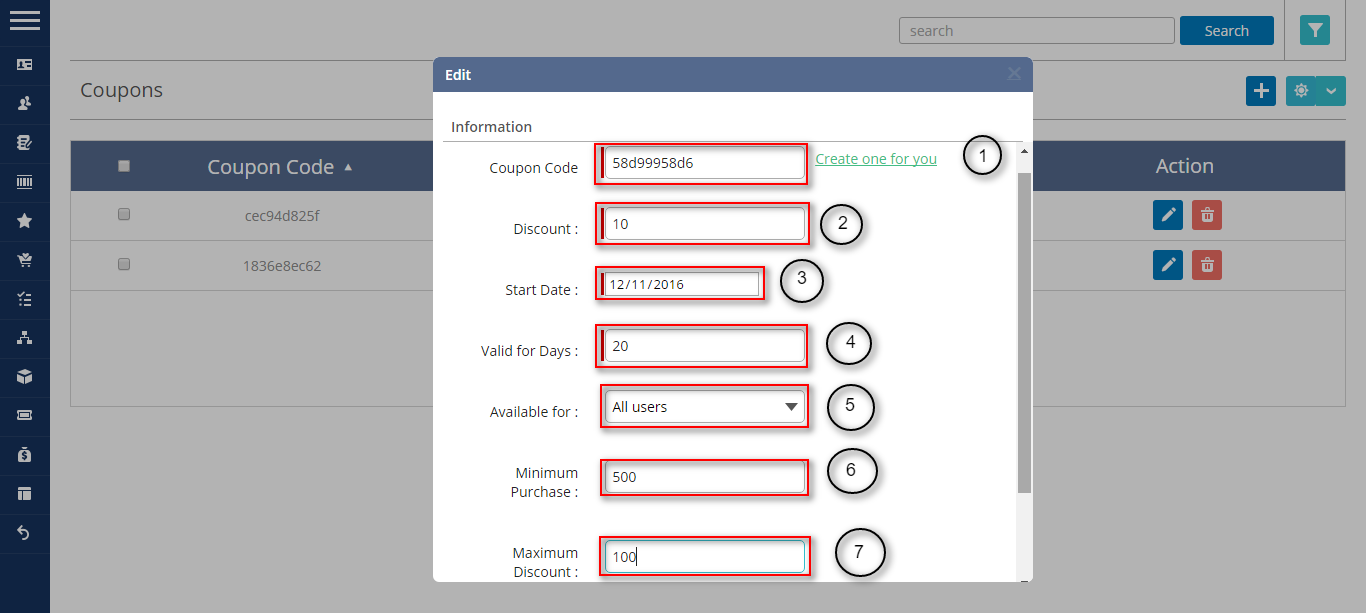Click the Edit dialog vertical scrollbar
This screenshot has width=1366, height=613.
click(x=1024, y=330)
